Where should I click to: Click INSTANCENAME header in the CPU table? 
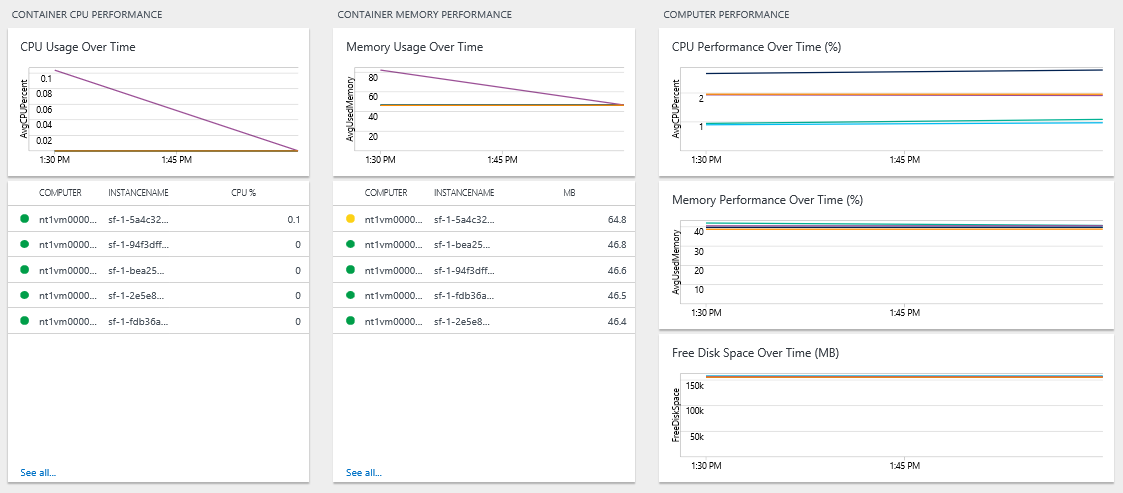[x=138, y=192]
